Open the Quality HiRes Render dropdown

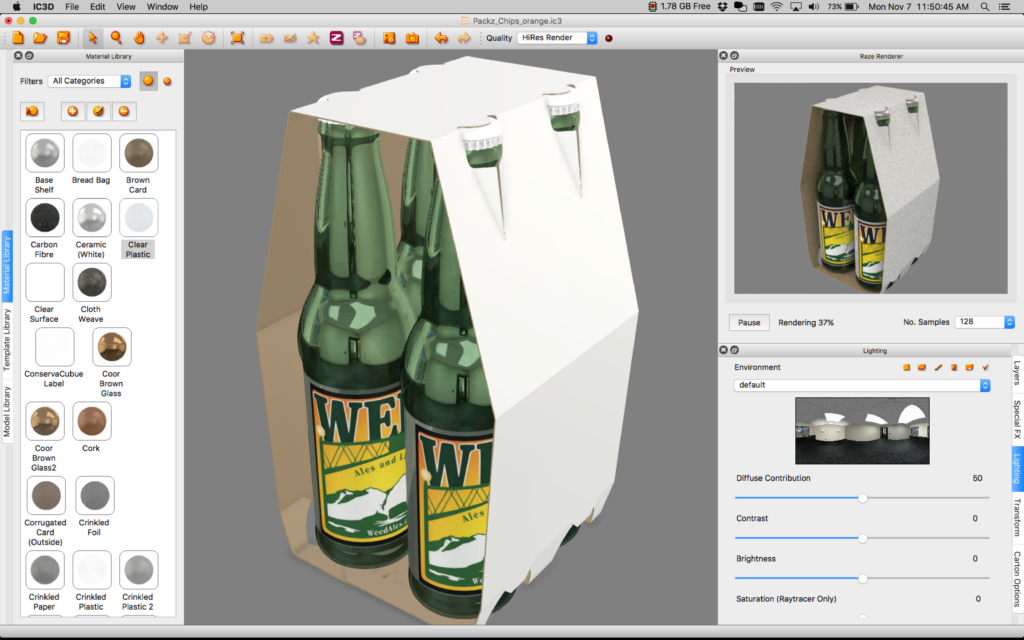pos(558,38)
